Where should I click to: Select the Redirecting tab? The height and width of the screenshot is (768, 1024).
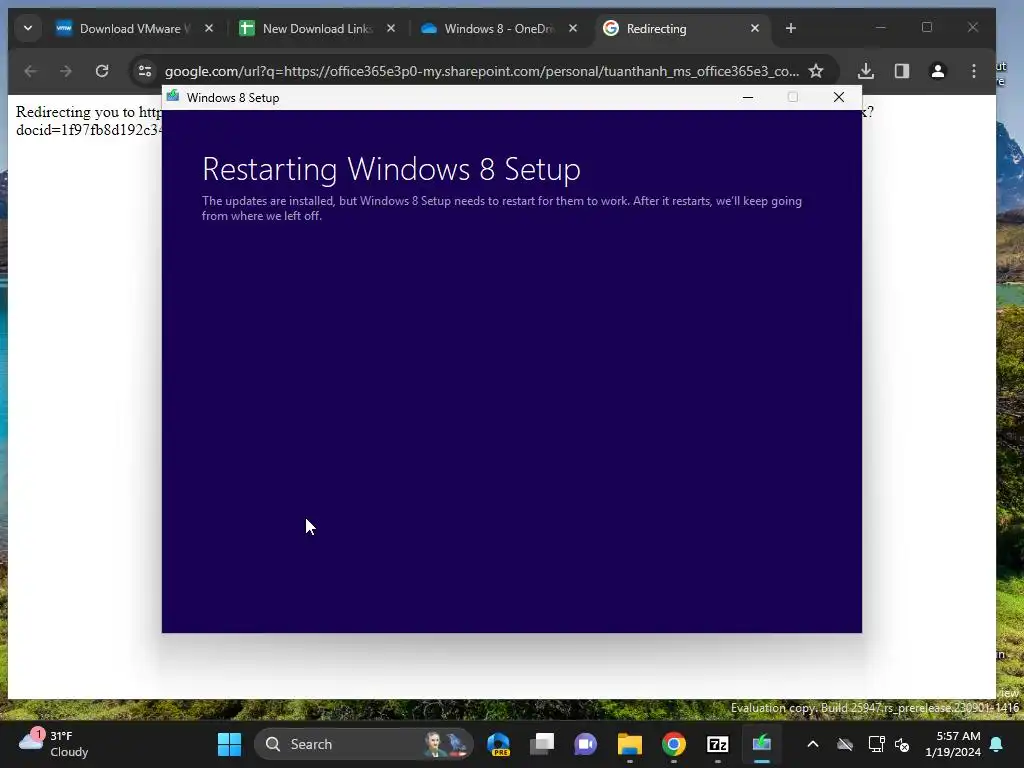click(682, 29)
